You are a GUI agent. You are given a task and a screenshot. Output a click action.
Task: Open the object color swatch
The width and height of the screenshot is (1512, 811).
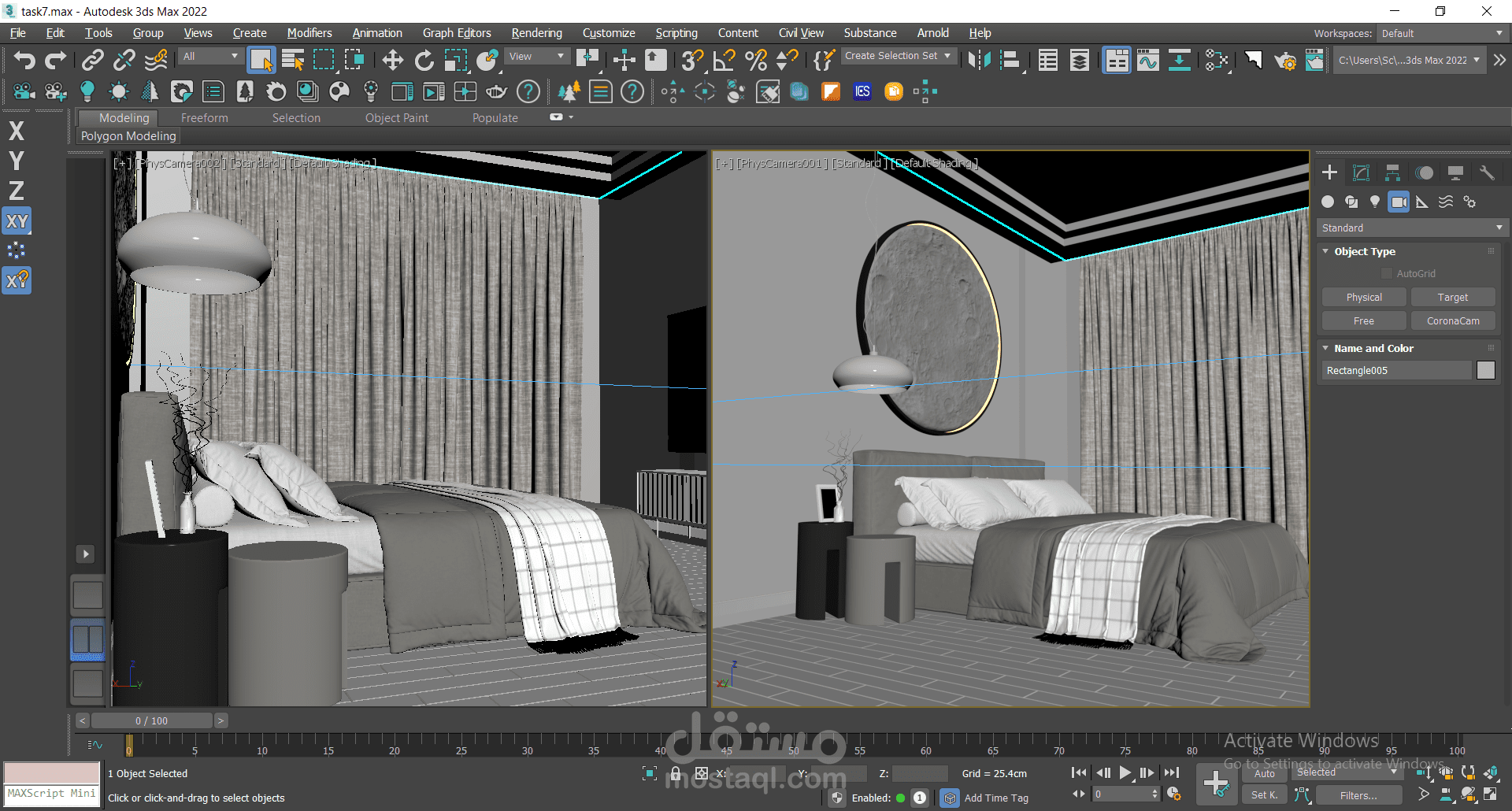click(x=1486, y=370)
